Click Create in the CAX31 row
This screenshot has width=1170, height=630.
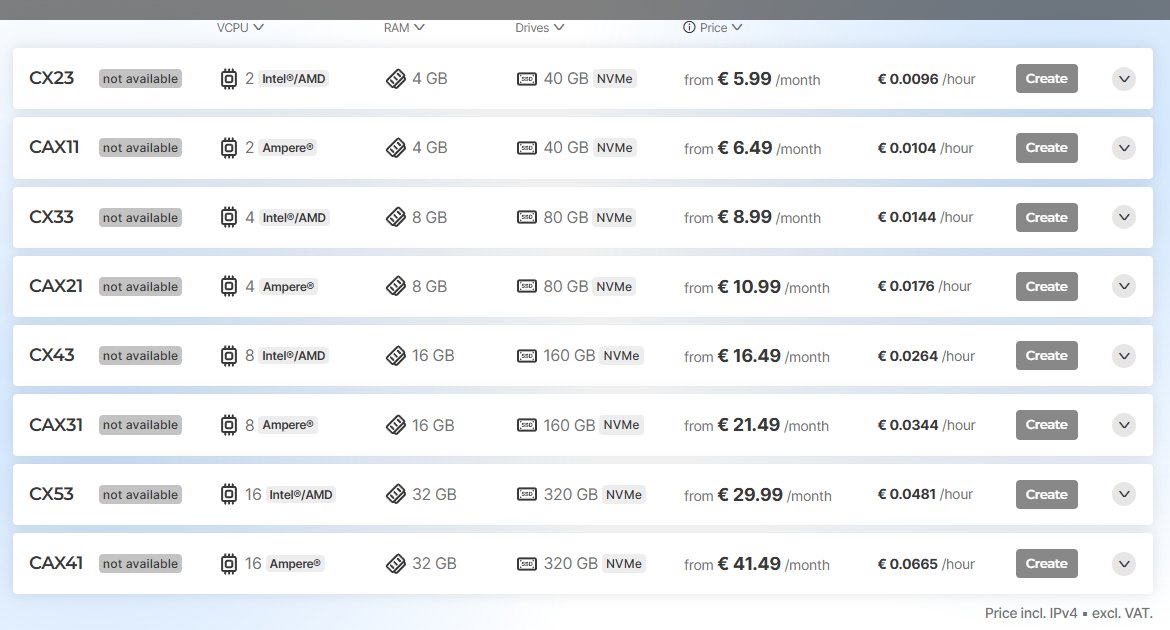pyautogui.click(x=1046, y=425)
